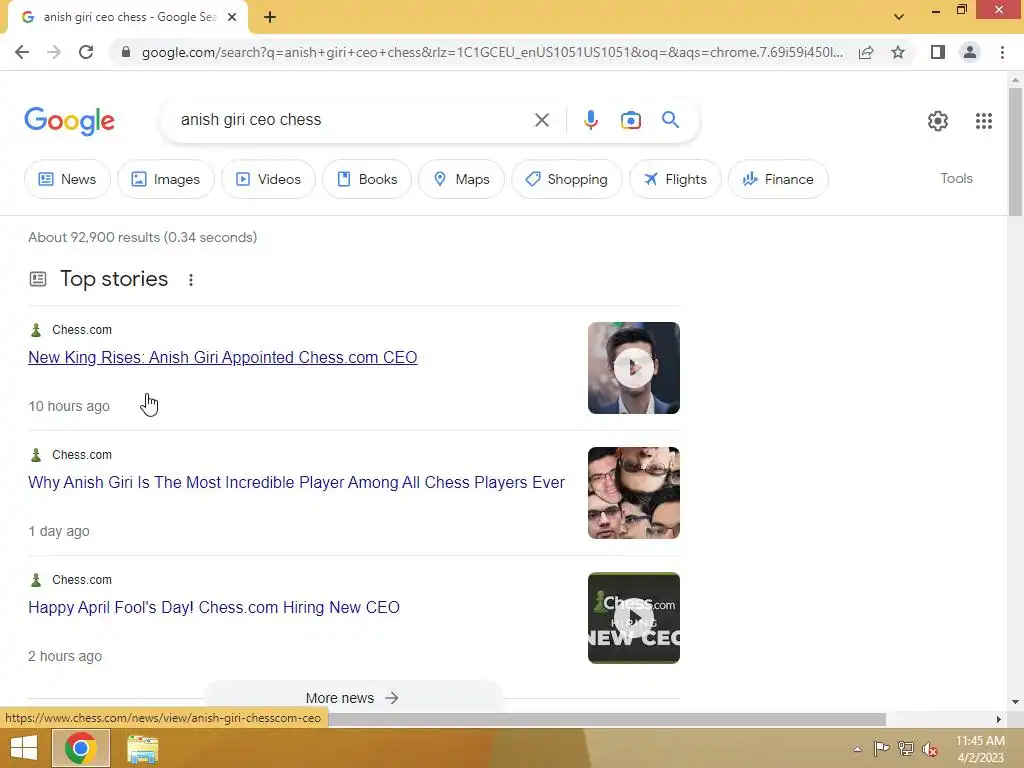This screenshot has width=1024, height=768.
Task: Play the Hiring New CEO video thumbnail
Action: click(x=633, y=618)
